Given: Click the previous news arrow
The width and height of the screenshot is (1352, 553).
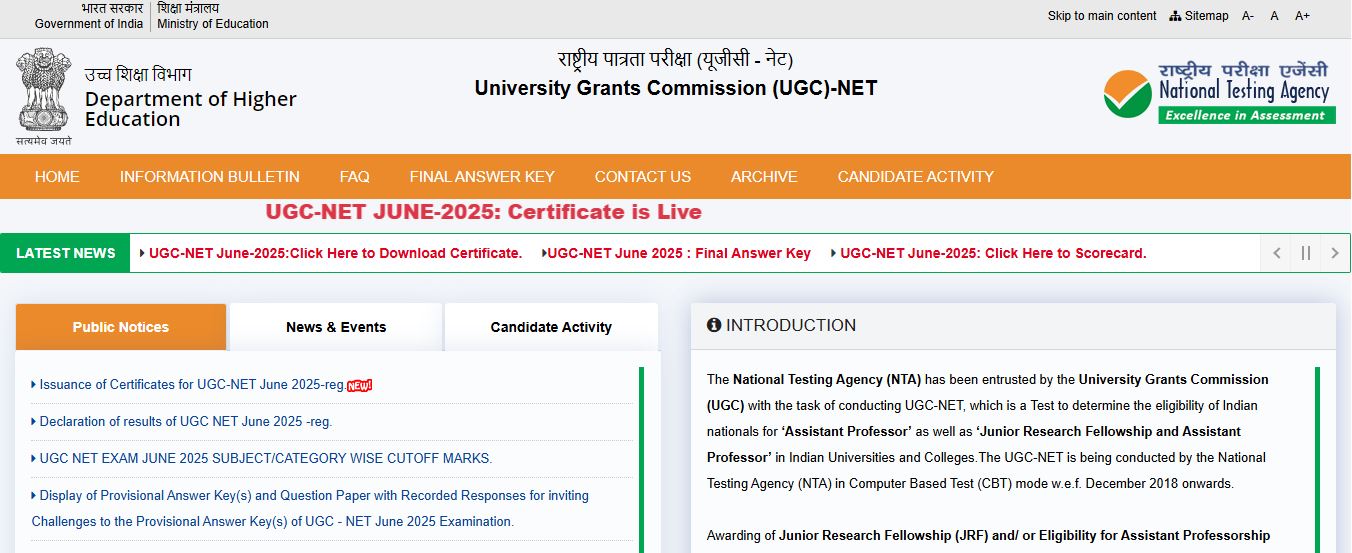Looking at the screenshot, I should coord(1276,253).
